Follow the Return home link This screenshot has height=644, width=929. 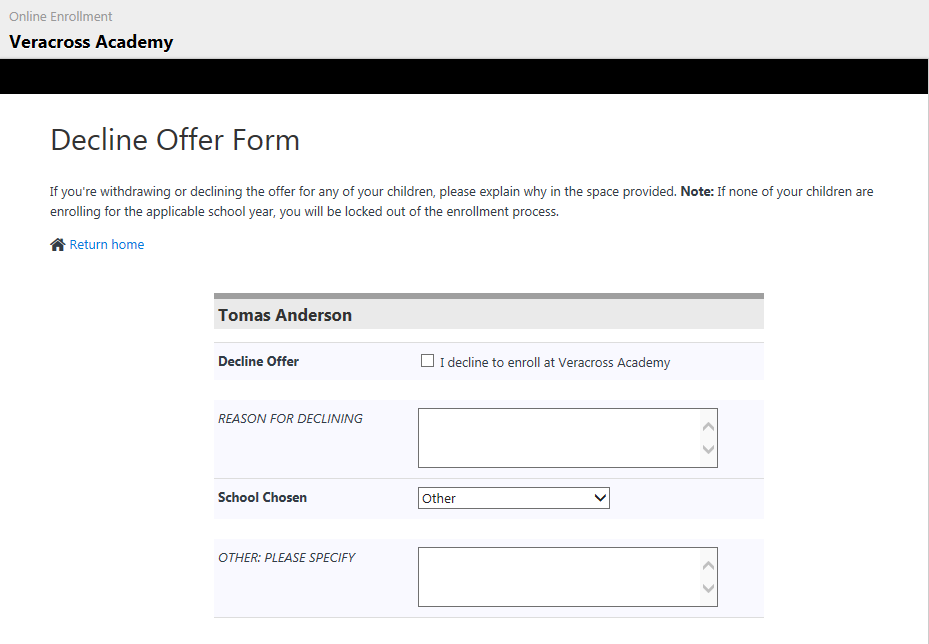(106, 244)
